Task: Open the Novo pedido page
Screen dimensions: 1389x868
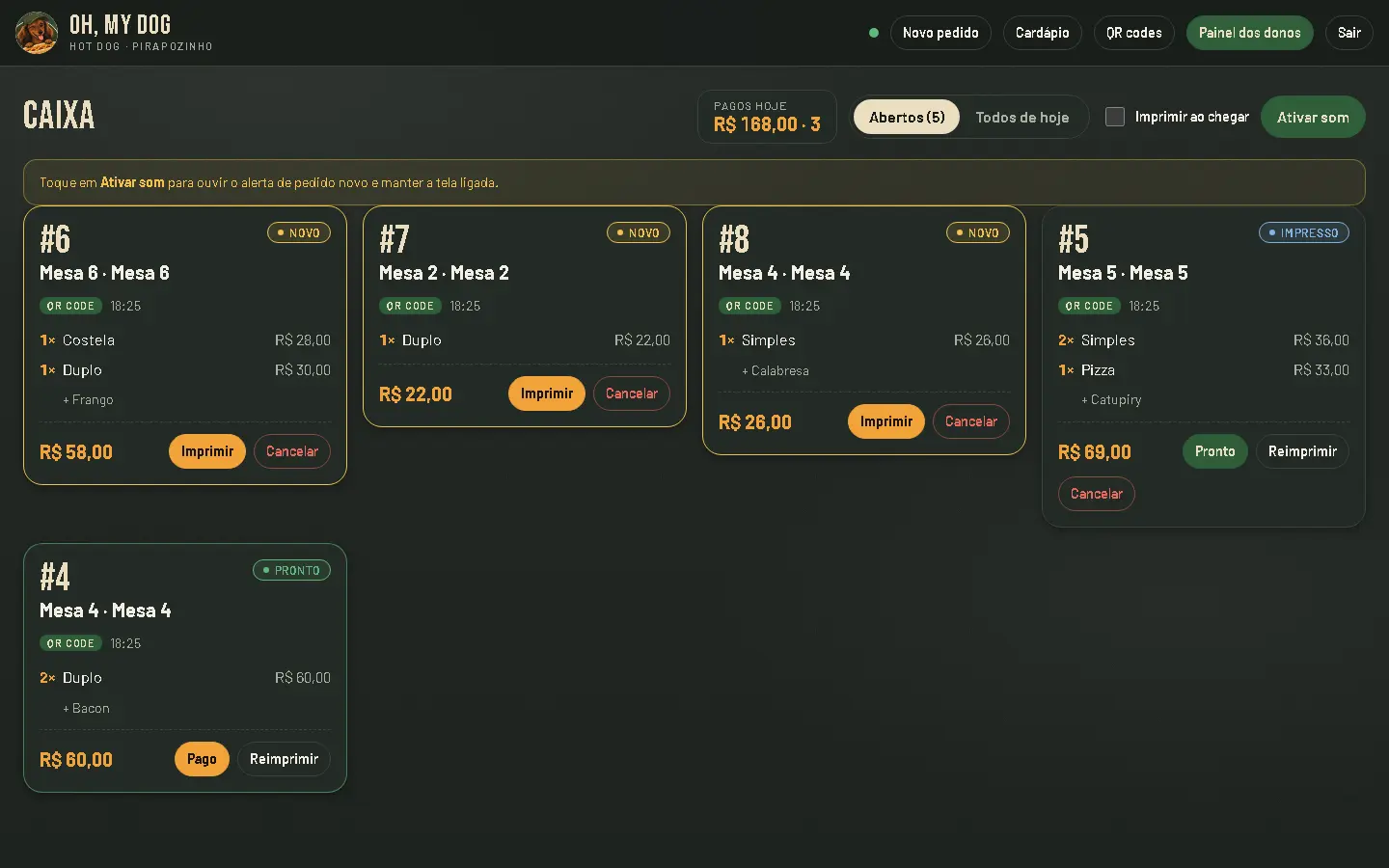Action: [940, 33]
